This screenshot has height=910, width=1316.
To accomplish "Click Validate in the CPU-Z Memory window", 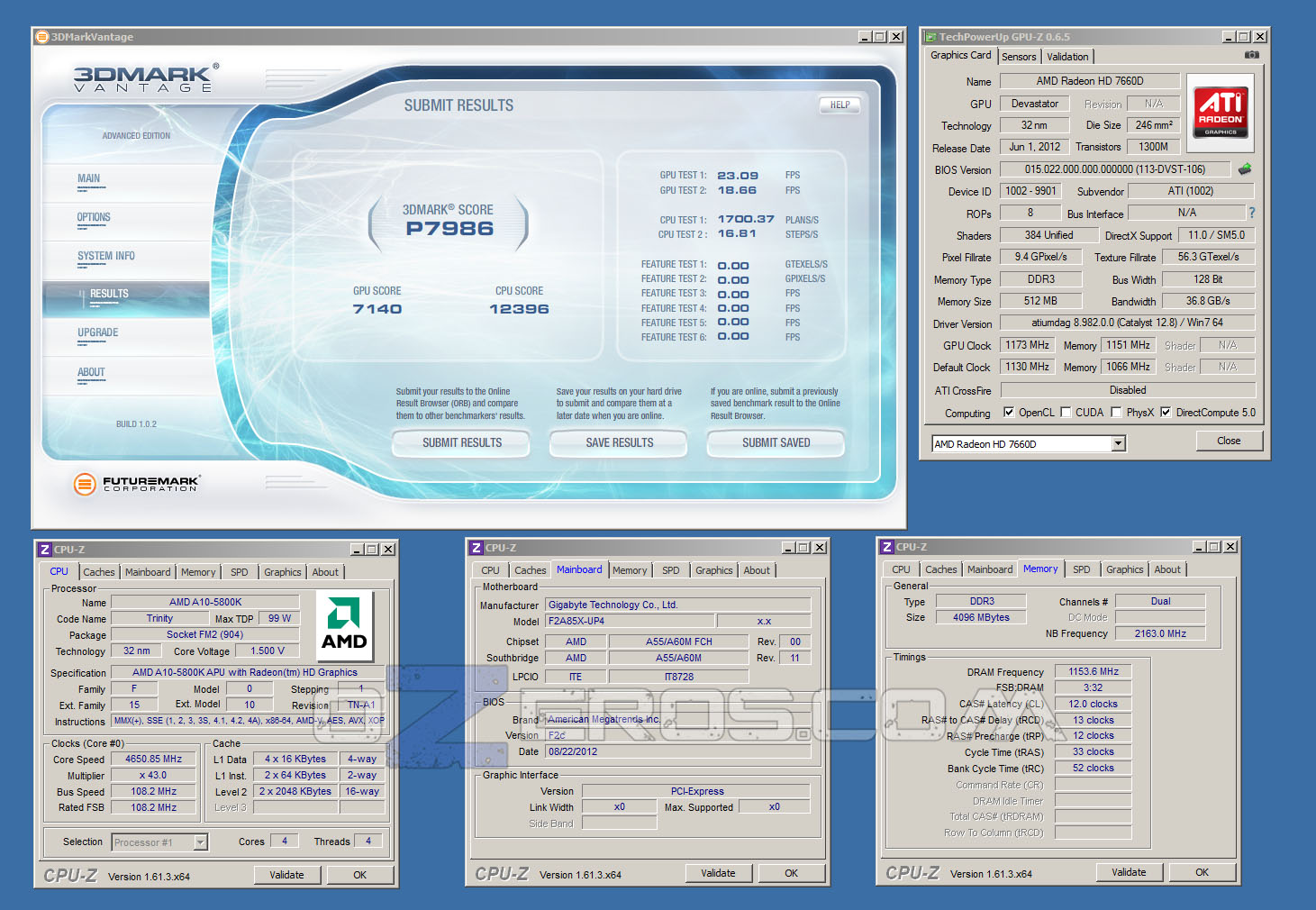I will click(1129, 872).
